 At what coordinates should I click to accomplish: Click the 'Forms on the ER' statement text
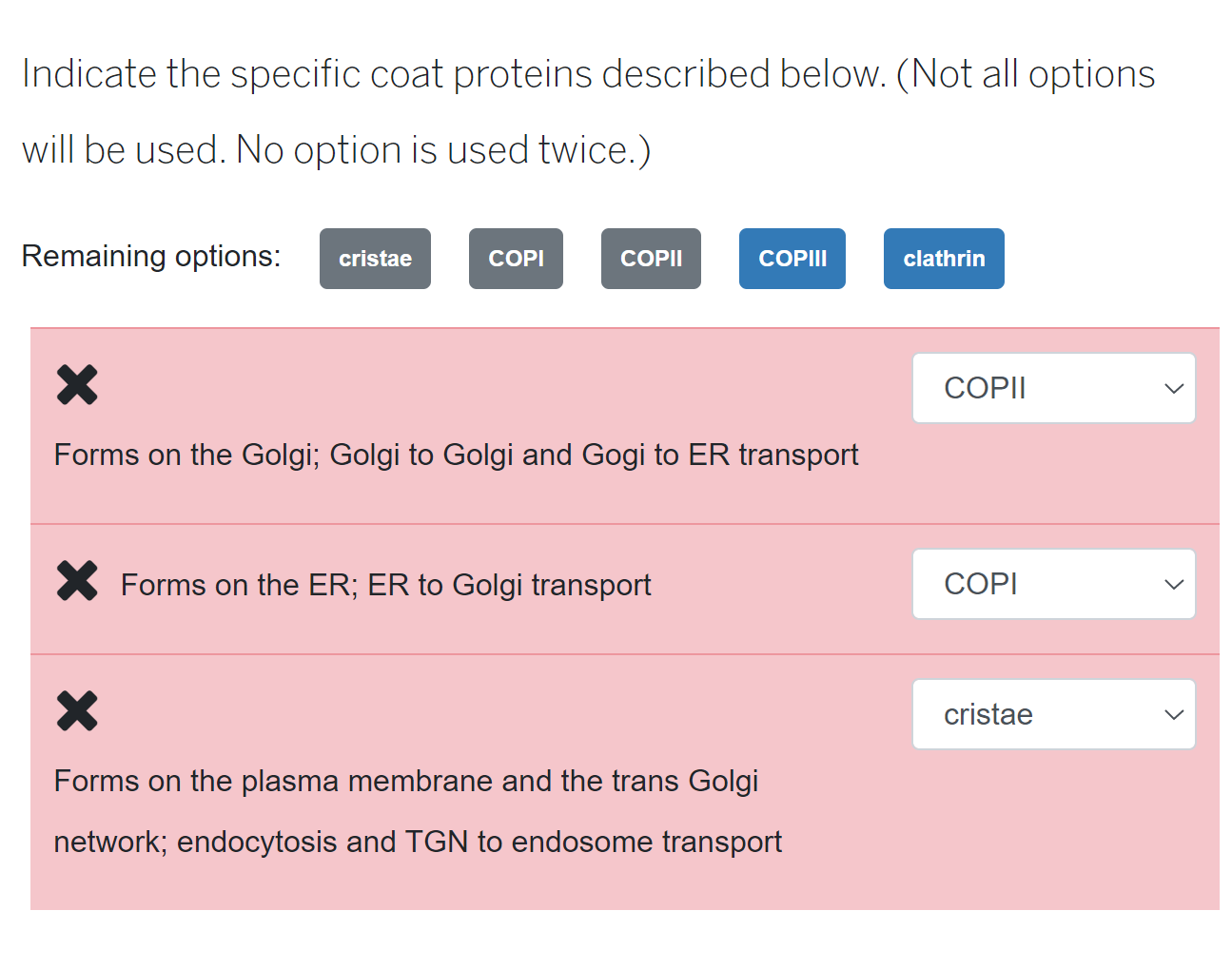pos(385,585)
